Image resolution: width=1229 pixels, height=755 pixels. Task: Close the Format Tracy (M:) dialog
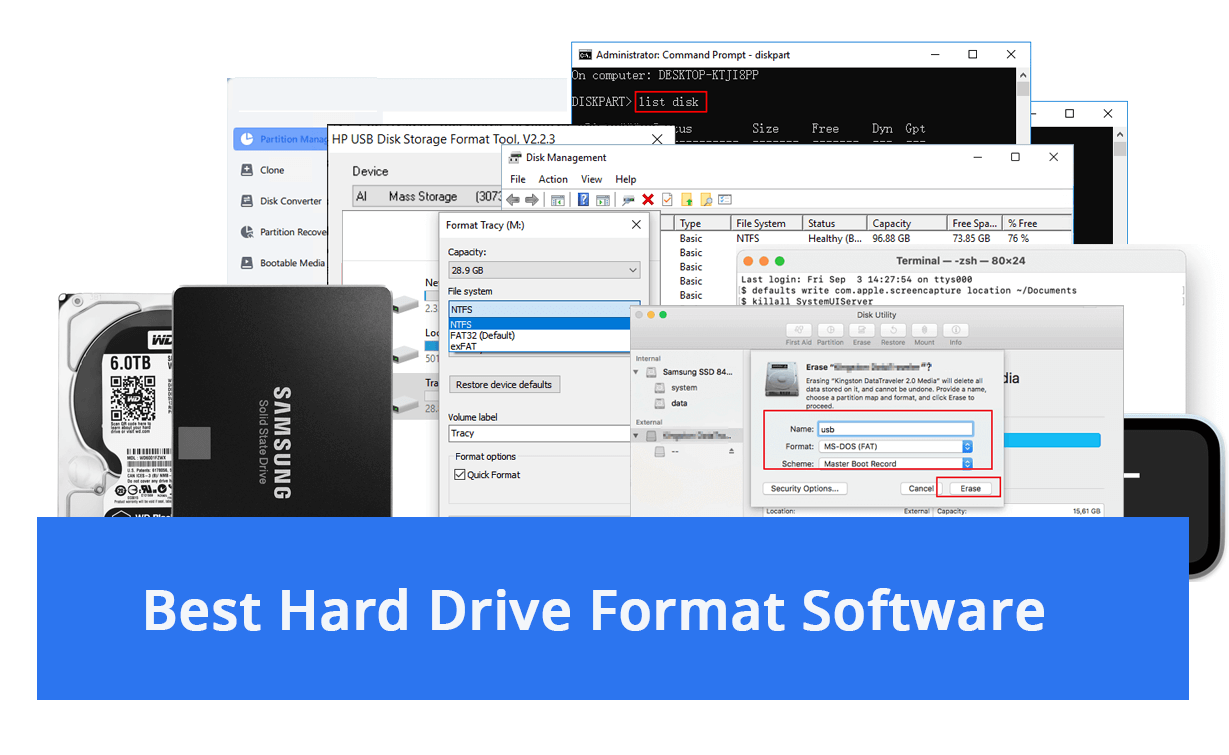pos(636,225)
